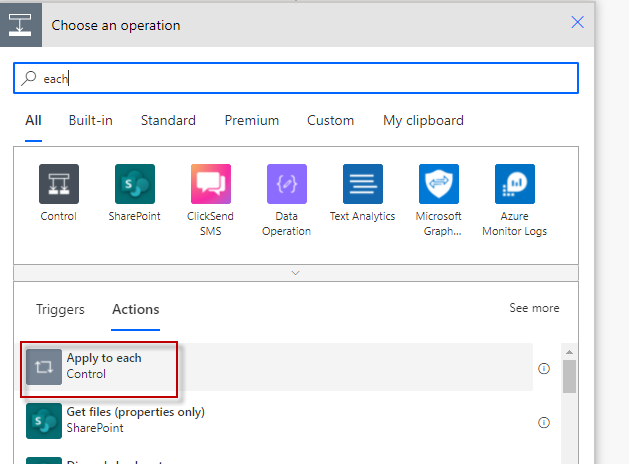
Task: Show info for Apply to each
Action: pos(544,368)
